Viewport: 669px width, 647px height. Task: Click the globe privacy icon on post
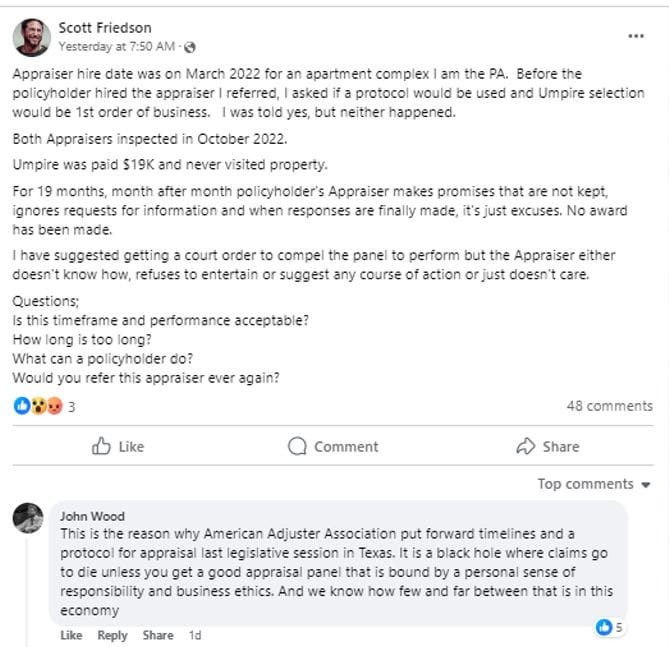[x=191, y=47]
